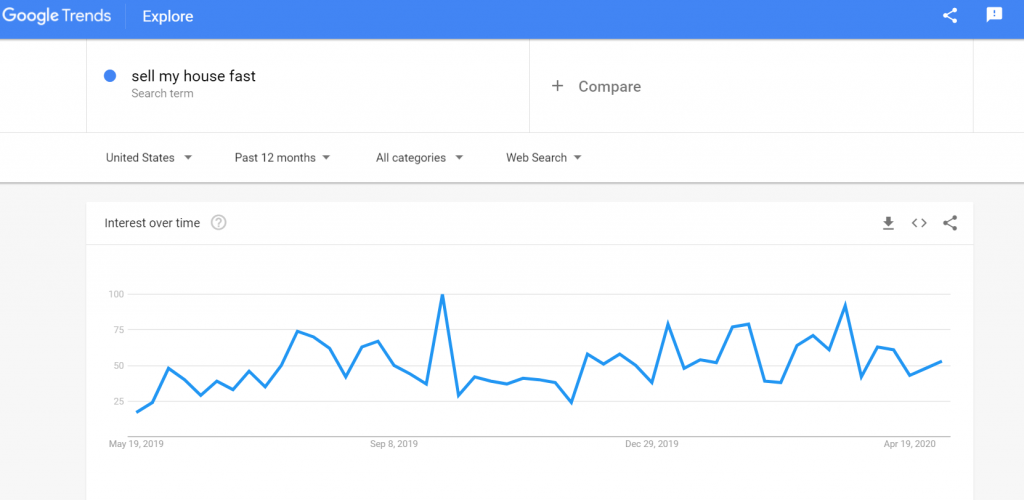Open the help icon beside Interest over time
1024x500 pixels.
[219, 223]
